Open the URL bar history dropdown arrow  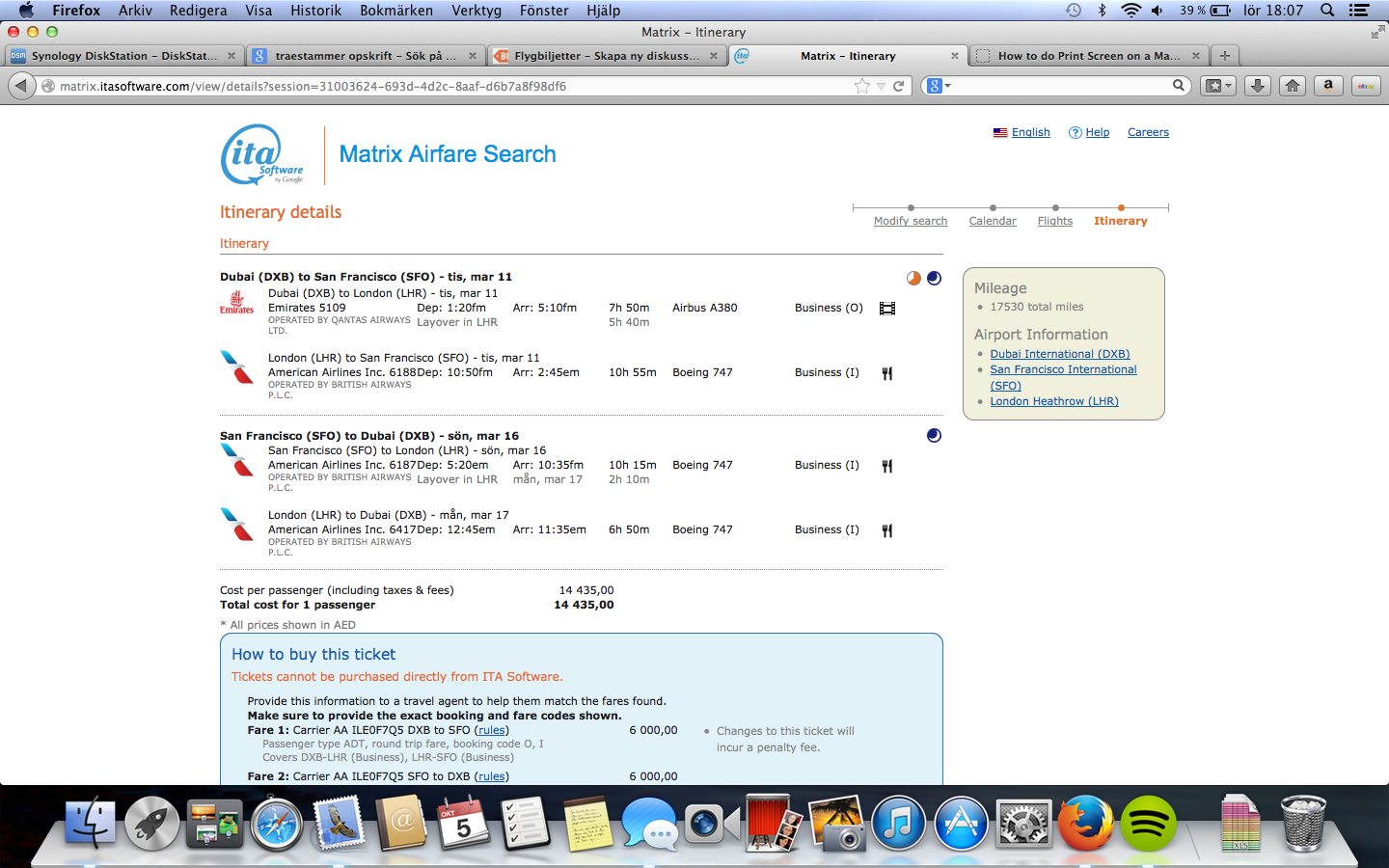[x=881, y=86]
